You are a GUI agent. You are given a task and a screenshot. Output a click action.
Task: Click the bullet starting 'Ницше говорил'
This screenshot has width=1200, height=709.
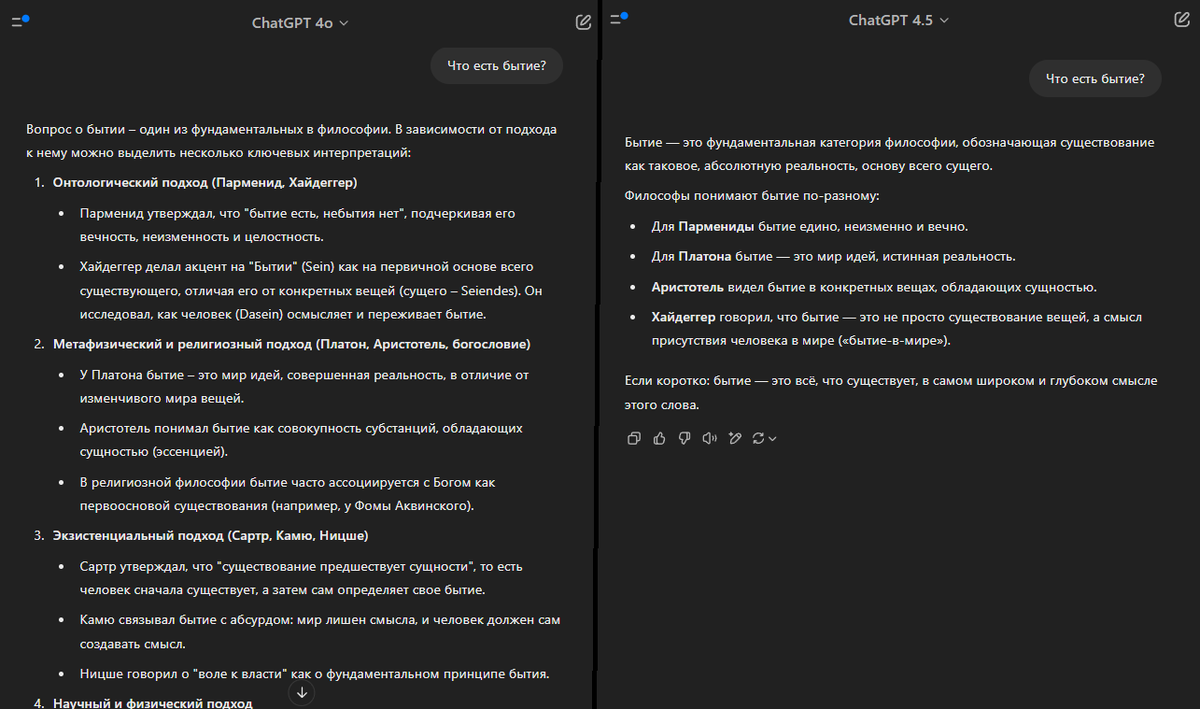click(314, 673)
